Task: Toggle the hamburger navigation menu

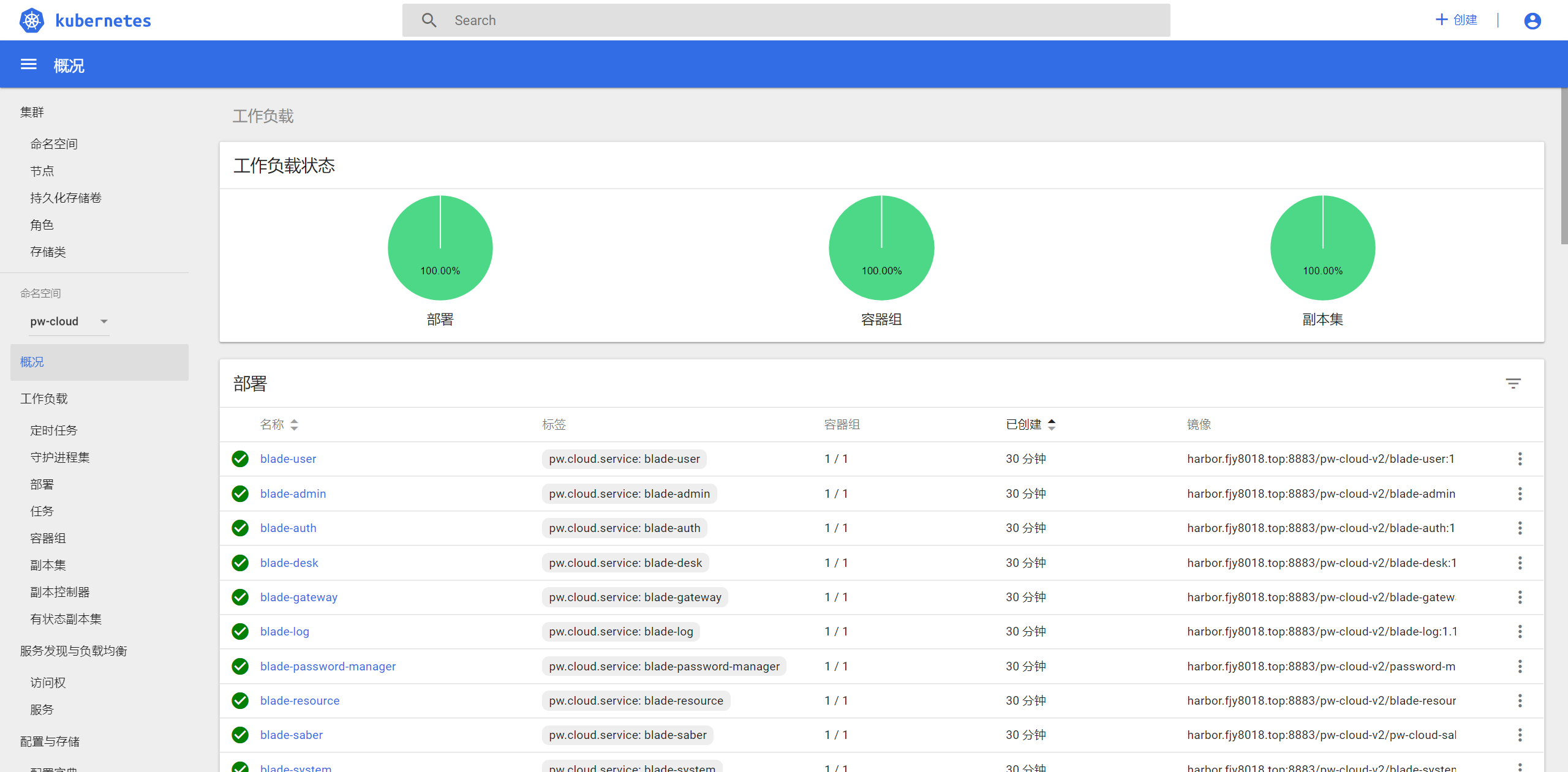Action: (x=29, y=65)
